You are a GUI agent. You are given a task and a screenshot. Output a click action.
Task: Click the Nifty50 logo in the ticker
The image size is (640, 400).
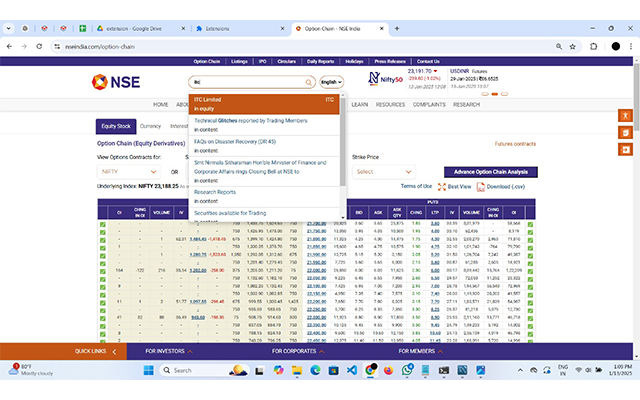click(x=385, y=79)
